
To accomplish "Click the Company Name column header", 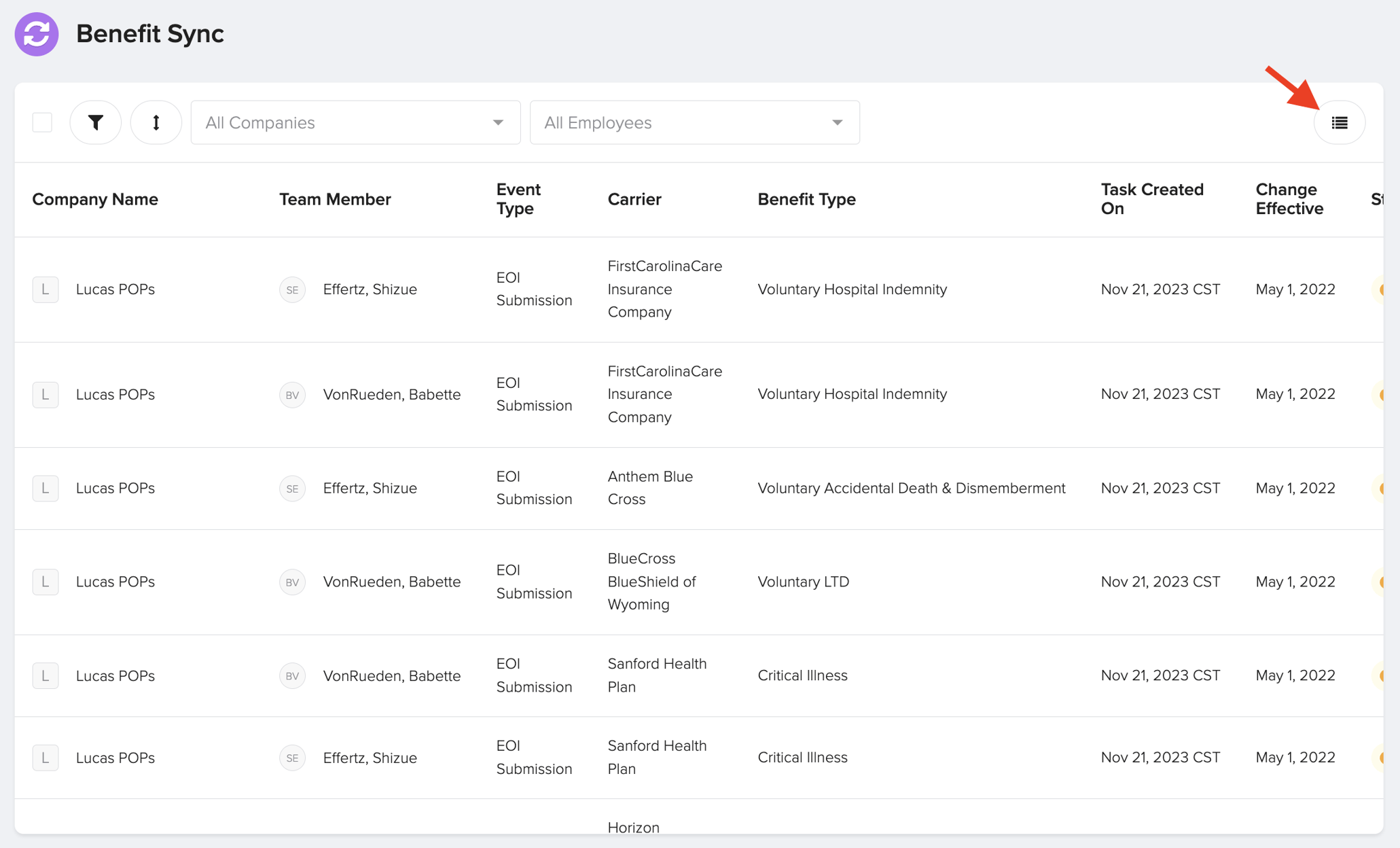I will [x=94, y=199].
